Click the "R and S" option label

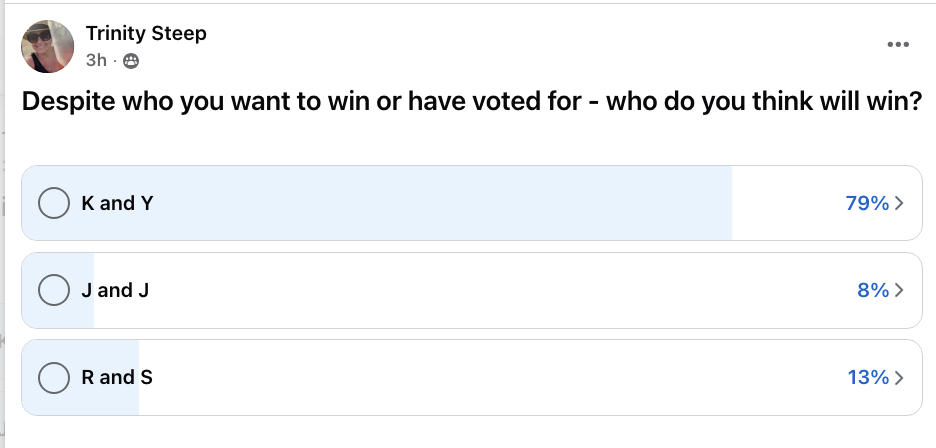click(117, 378)
